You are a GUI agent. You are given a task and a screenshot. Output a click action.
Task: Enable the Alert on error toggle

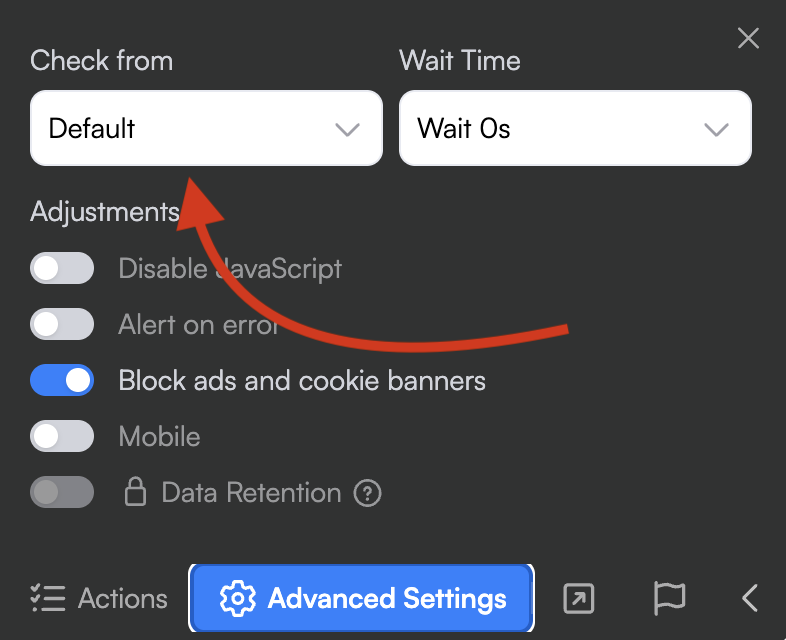pyautogui.click(x=62, y=324)
